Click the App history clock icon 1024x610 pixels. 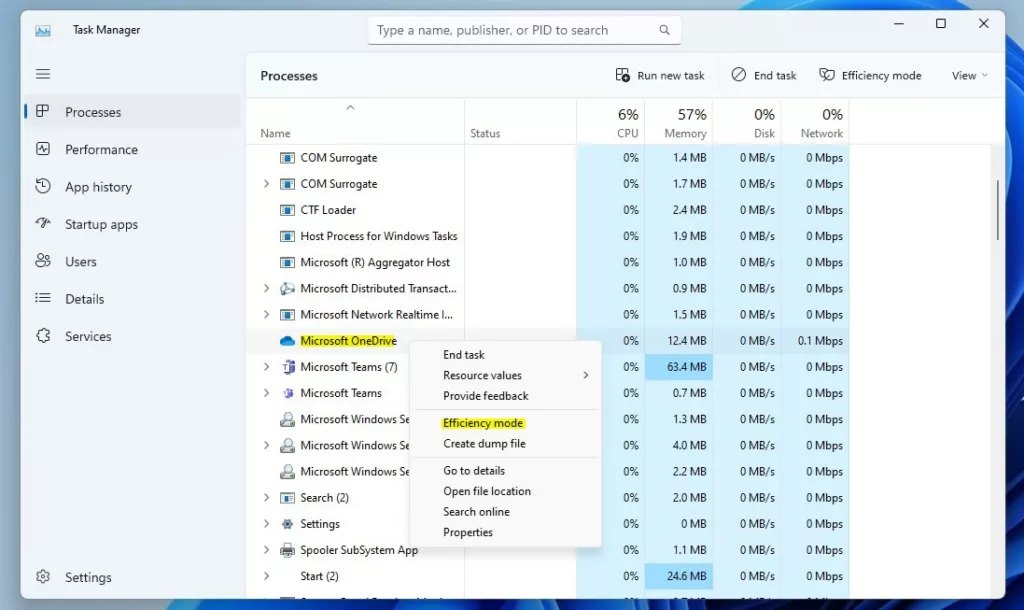point(43,186)
